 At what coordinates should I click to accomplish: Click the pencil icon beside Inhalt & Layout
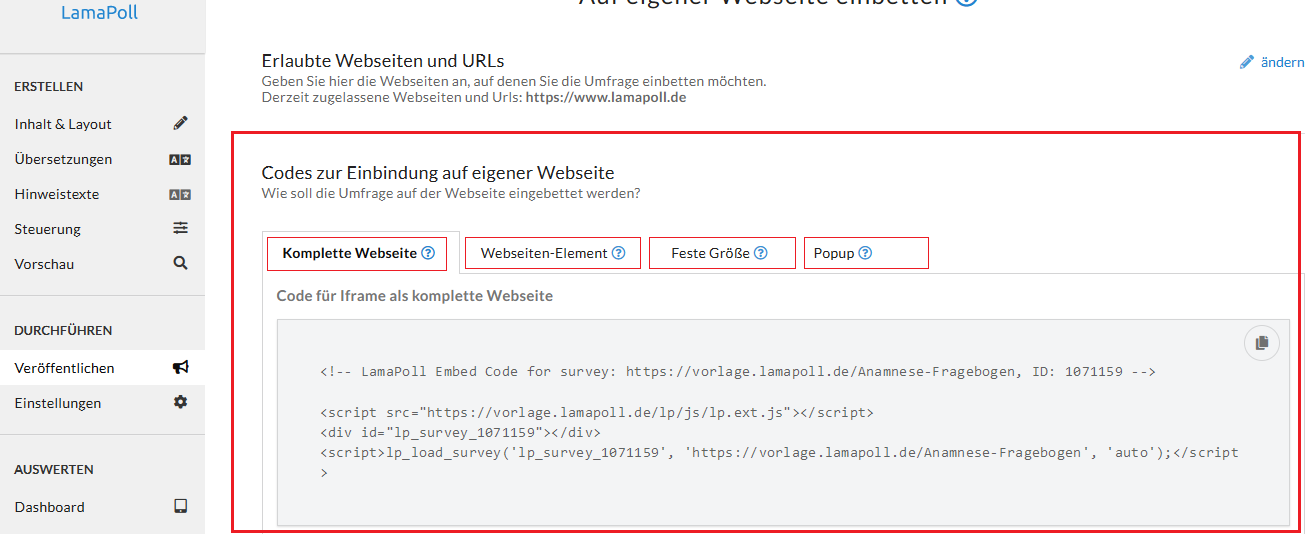pos(180,124)
